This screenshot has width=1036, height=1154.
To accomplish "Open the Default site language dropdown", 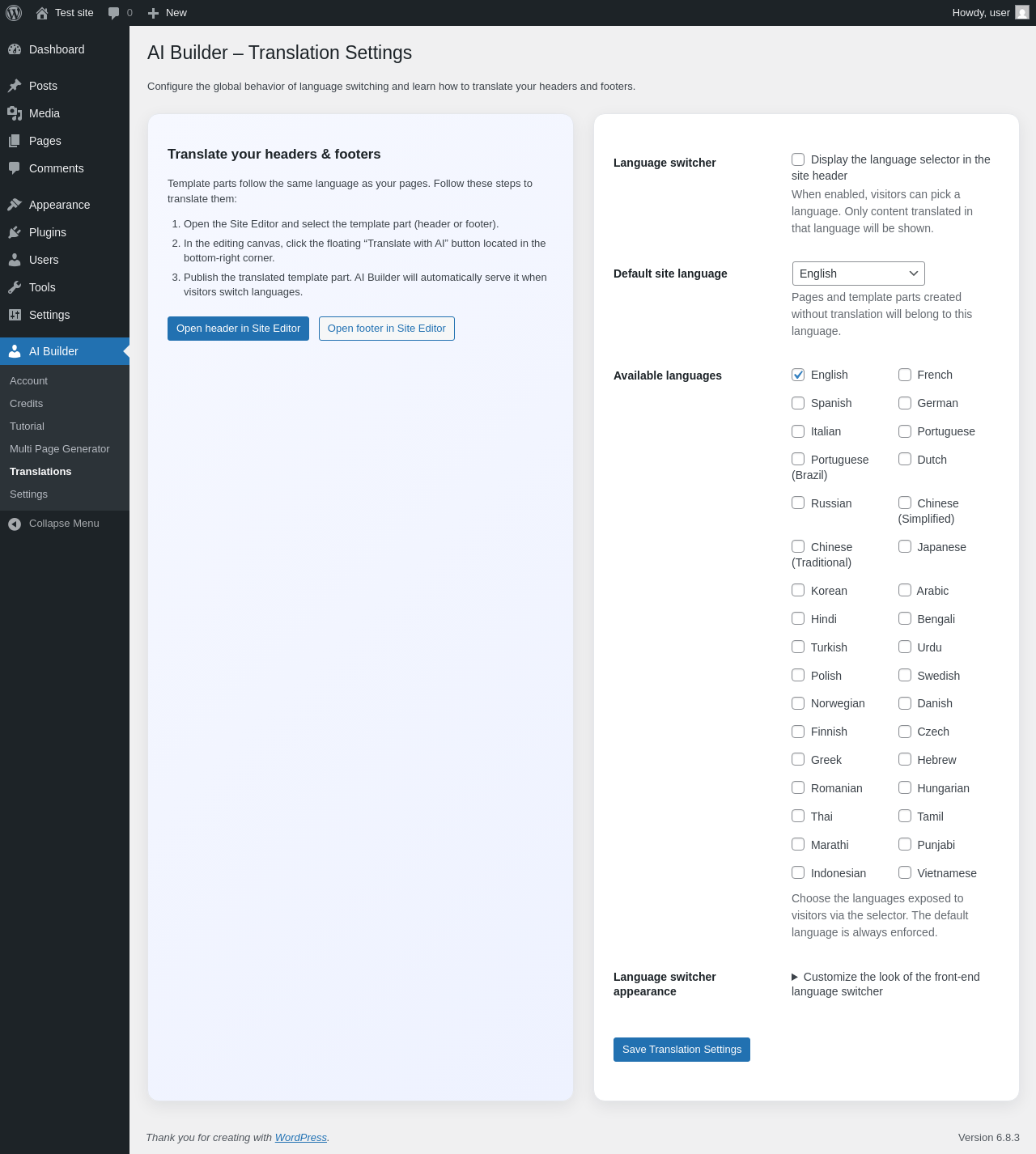I will point(858,274).
